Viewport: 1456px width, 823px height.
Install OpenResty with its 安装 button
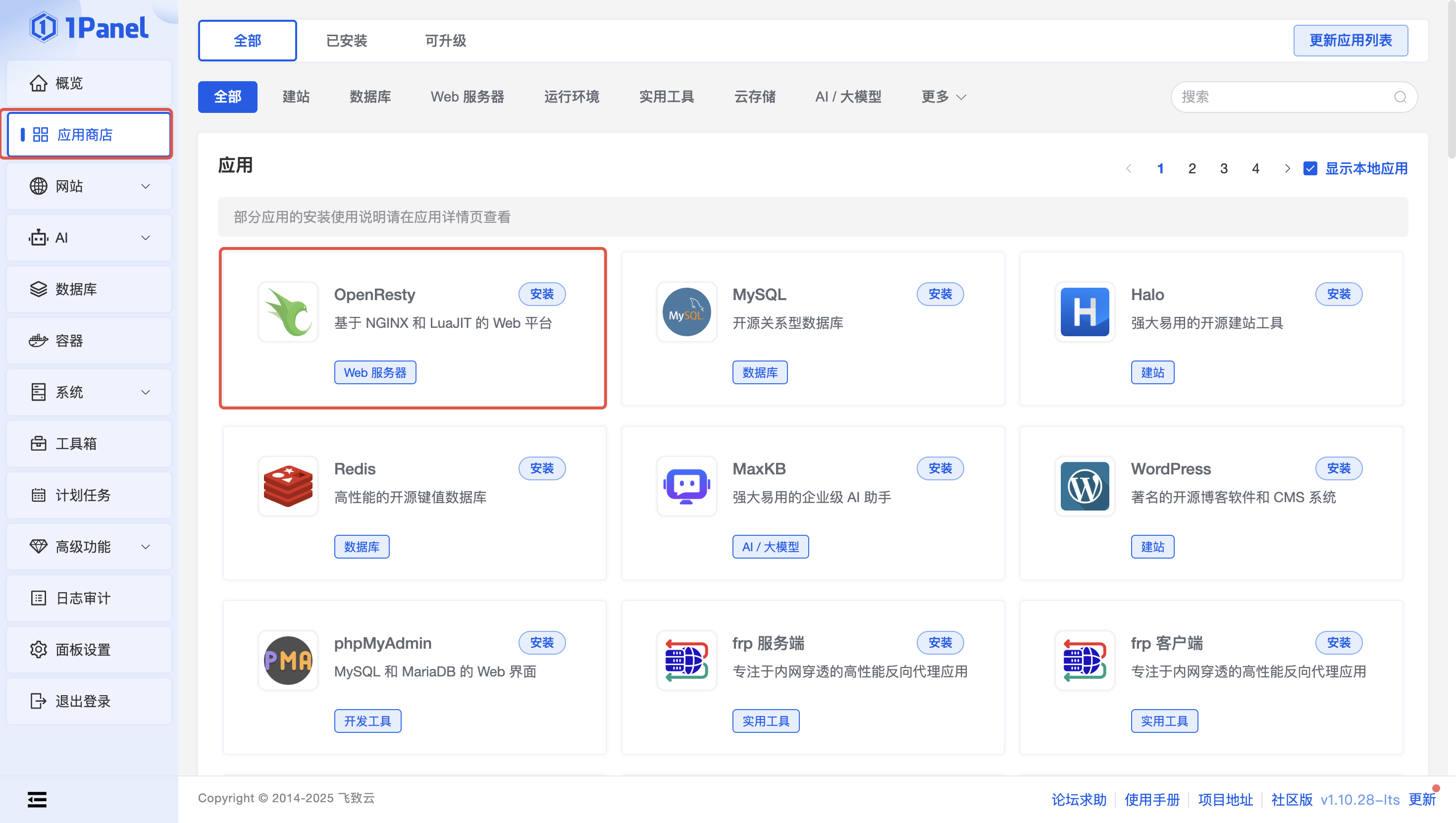click(542, 294)
